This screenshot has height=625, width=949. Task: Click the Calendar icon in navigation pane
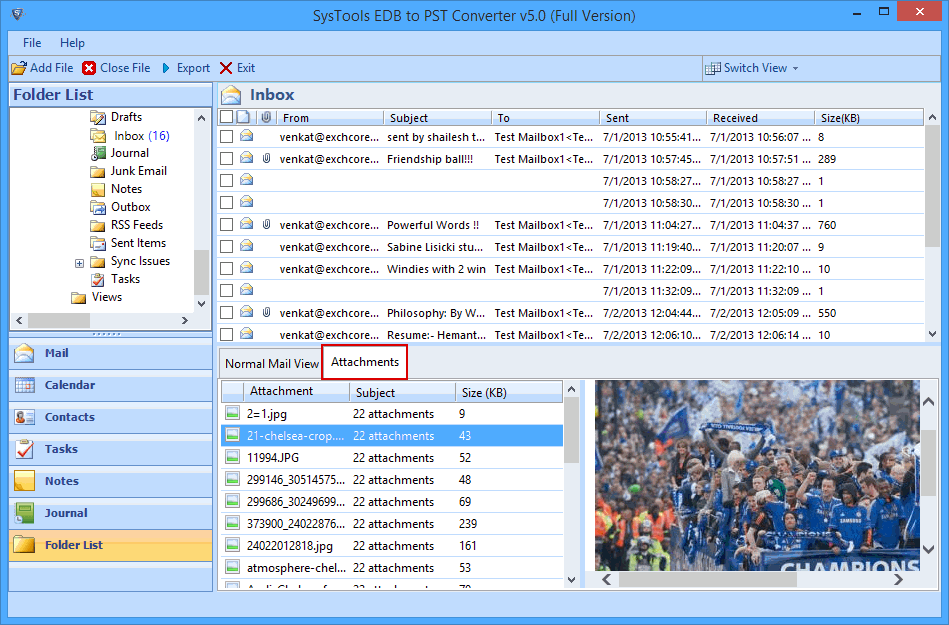pyautogui.click(x=25, y=385)
